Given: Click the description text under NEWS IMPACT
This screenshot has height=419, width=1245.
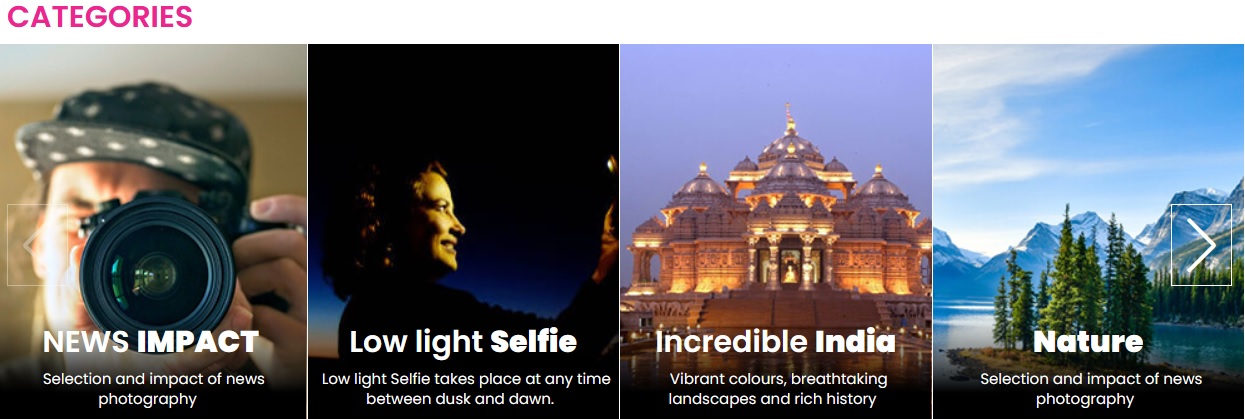Looking at the screenshot, I should (x=153, y=389).
